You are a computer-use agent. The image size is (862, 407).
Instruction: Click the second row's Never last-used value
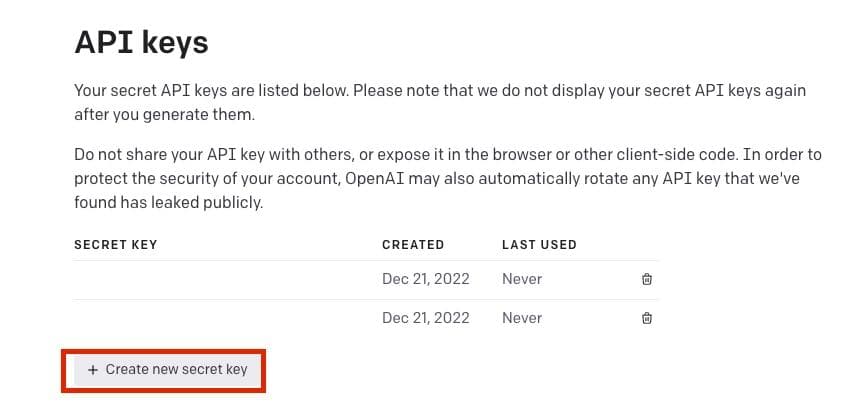(522, 318)
